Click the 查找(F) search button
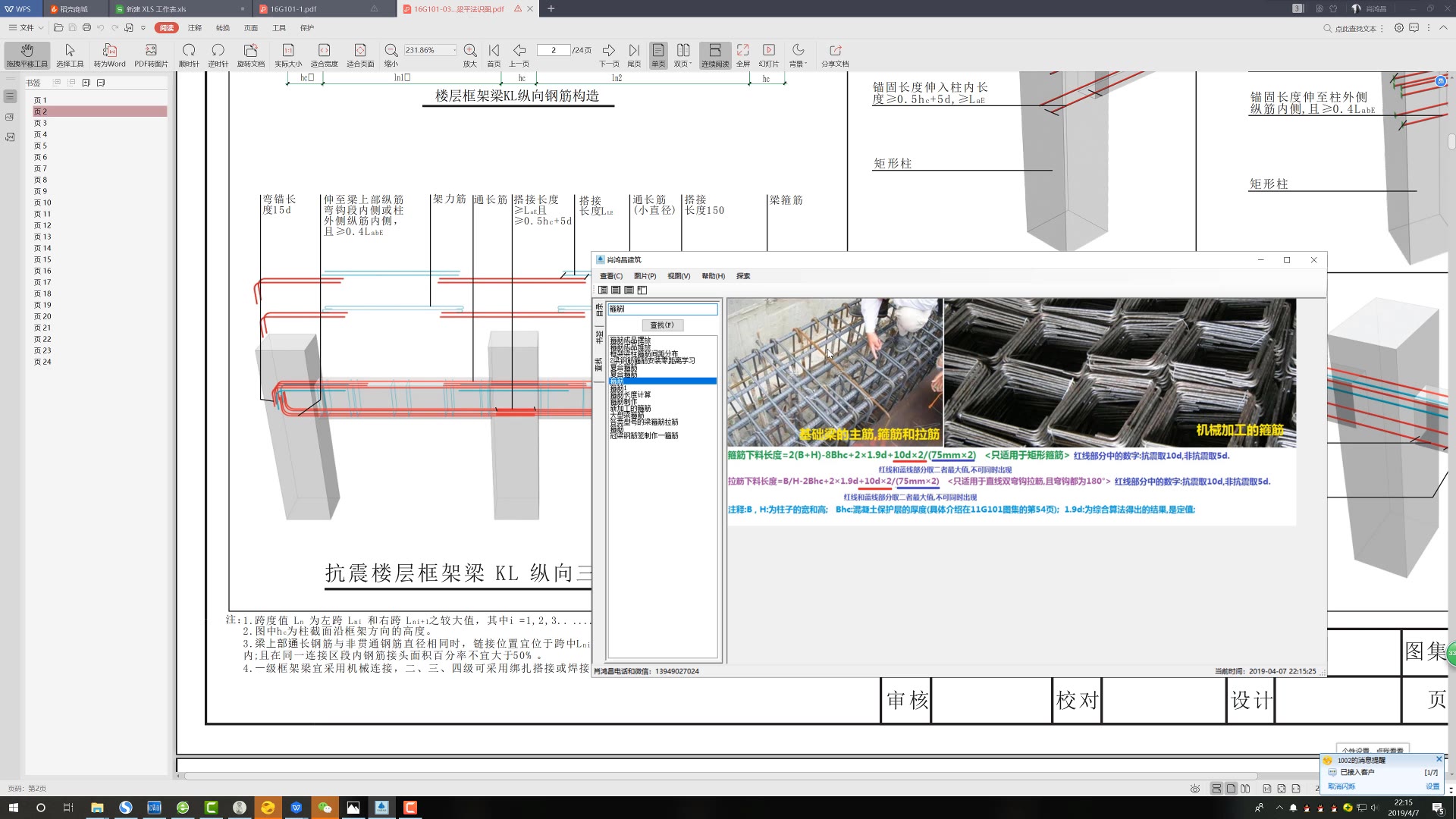 click(x=661, y=325)
